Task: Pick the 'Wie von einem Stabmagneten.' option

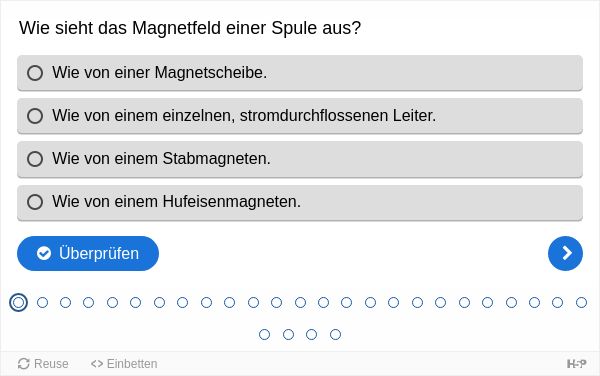Action: pos(300,159)
